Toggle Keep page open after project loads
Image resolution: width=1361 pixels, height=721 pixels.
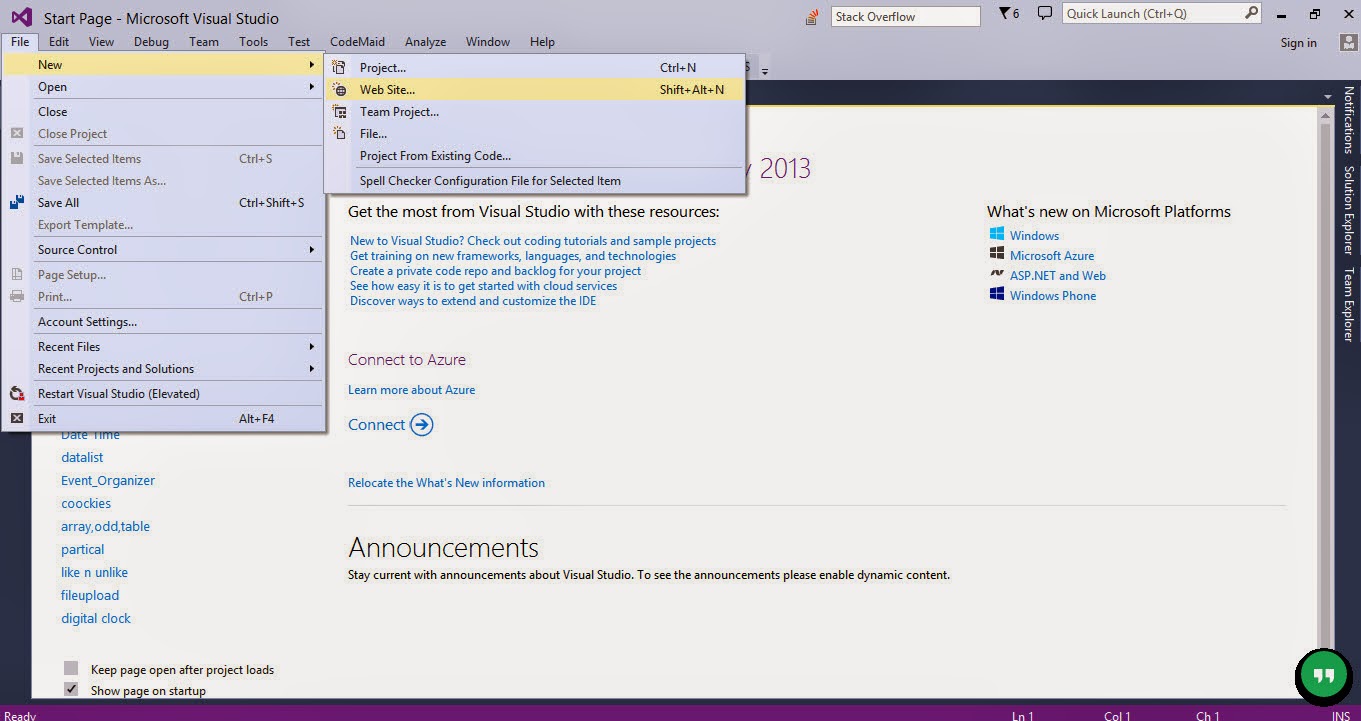point(71,668)
